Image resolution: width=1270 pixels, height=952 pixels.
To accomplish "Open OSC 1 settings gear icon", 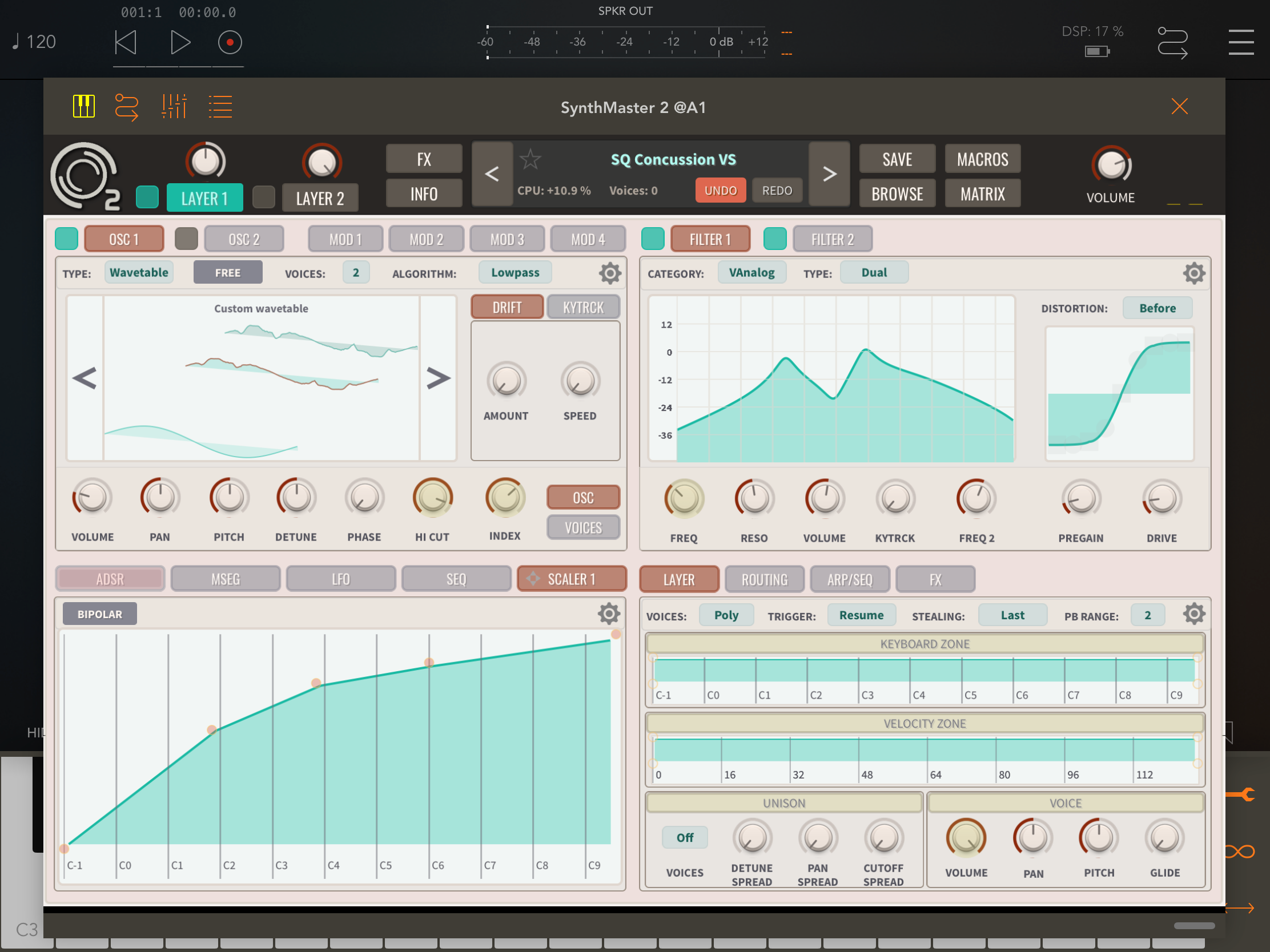I will click(x=610, y=273).
